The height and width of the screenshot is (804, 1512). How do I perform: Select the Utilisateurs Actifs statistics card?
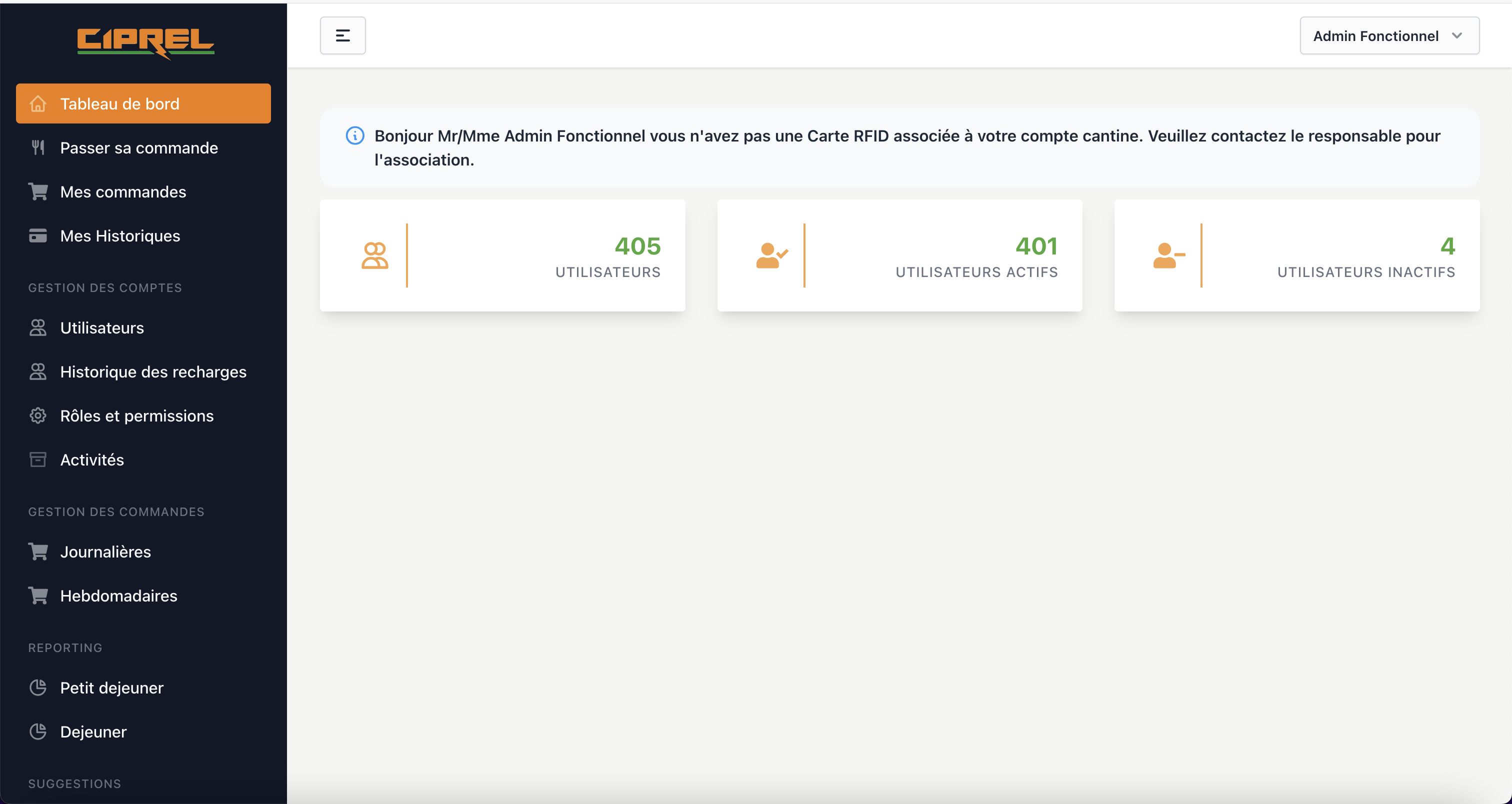[899, 256]
